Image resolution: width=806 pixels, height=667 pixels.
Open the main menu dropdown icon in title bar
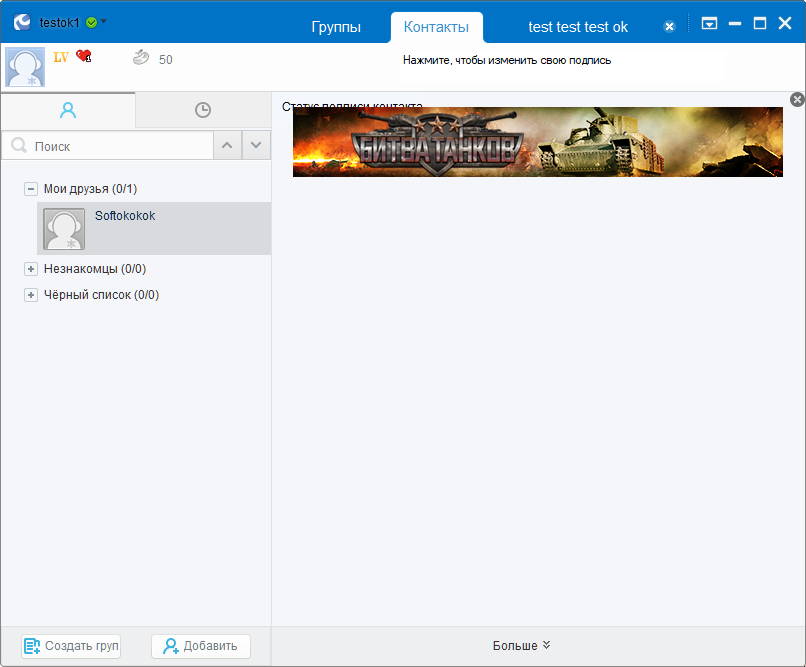tap(709, 23)
